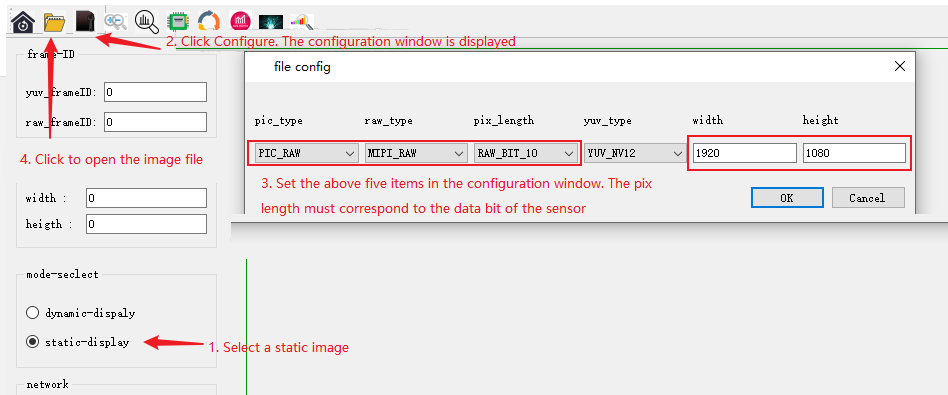Click the yuv_type column label
Image resolution: width=948 pixels, height=395 pixels.
tap(607, 120)
